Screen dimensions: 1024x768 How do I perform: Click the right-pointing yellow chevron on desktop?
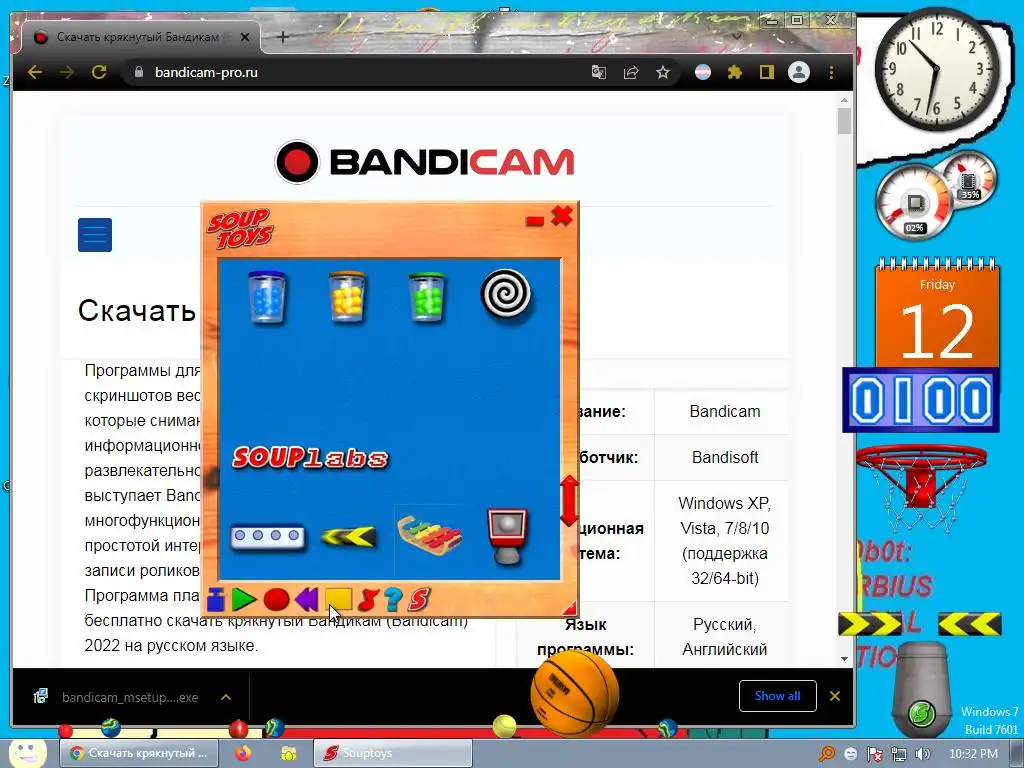pos(870,624)
